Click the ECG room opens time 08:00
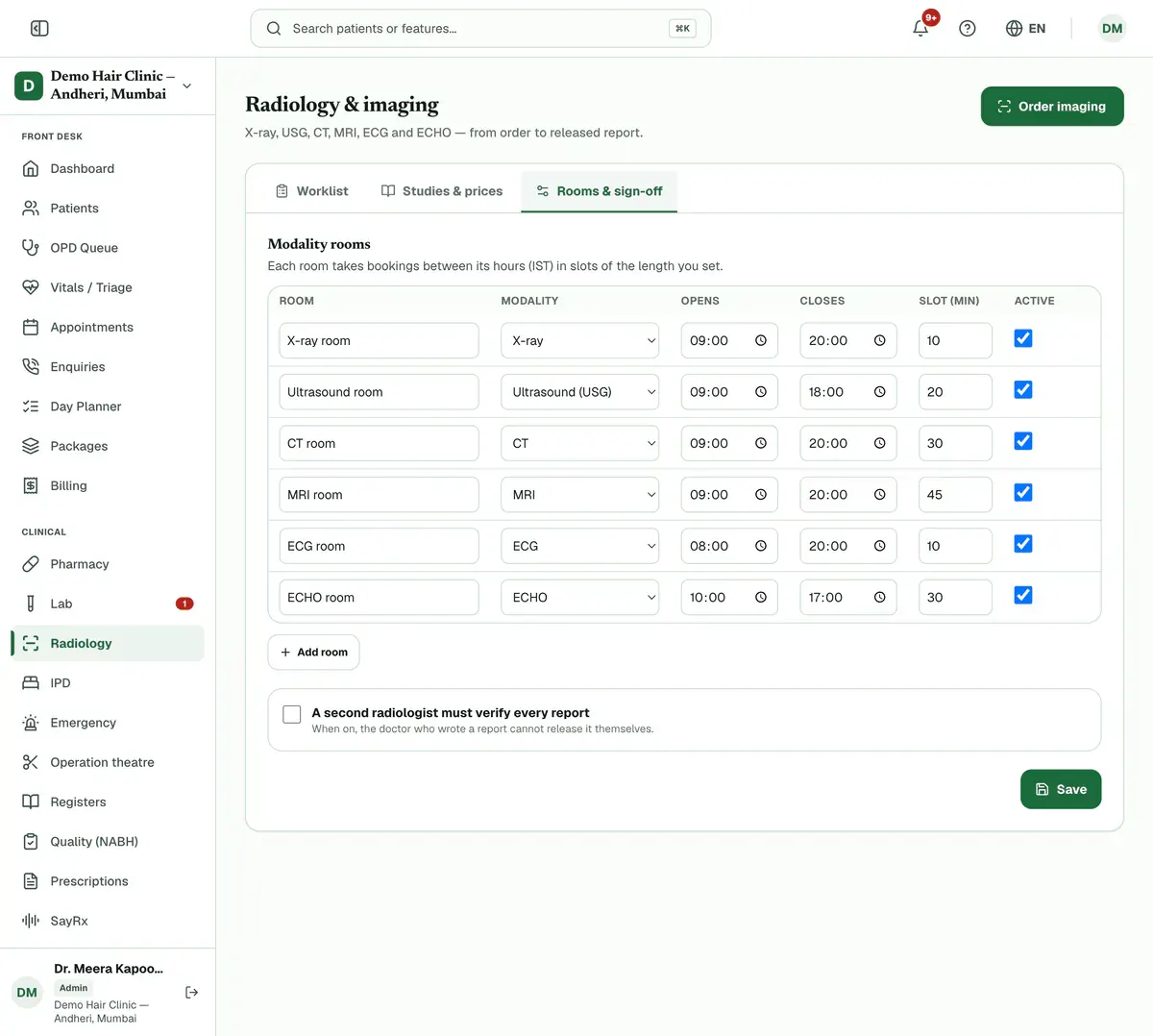The image size is (1153, 1036). coord(728,546)
